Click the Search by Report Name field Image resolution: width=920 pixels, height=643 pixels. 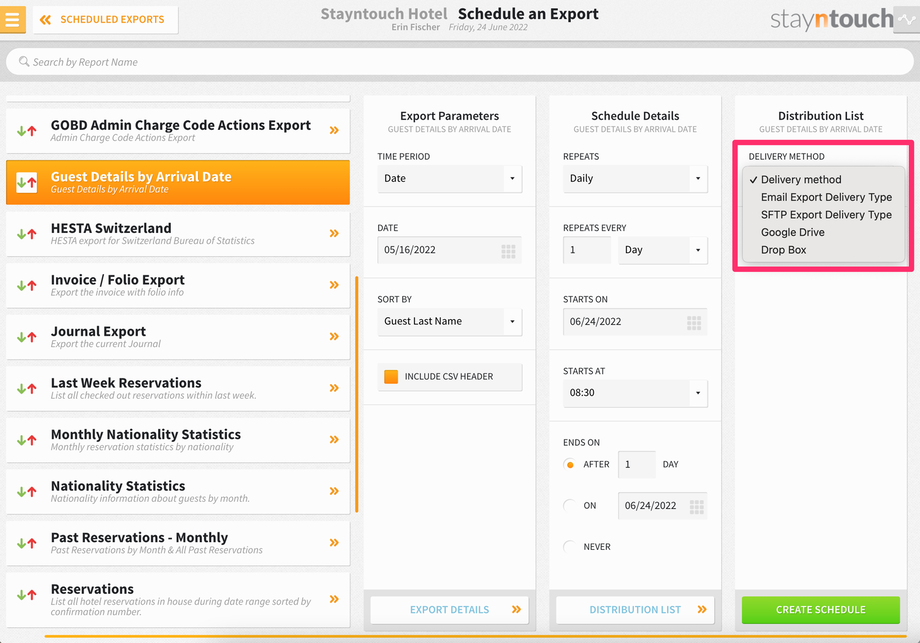460,62
